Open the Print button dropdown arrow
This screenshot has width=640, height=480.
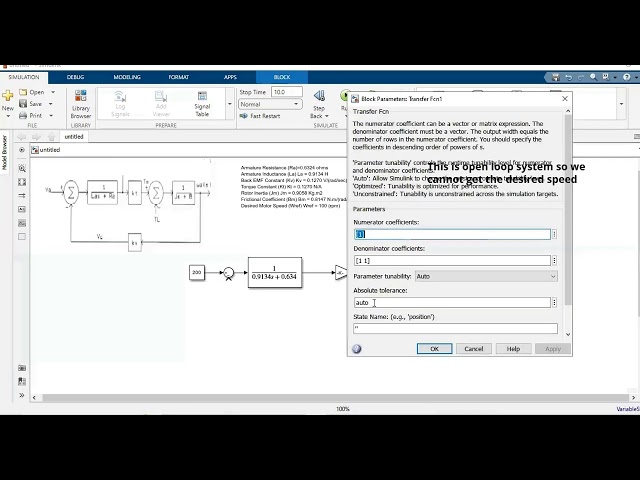pos(51,116)
